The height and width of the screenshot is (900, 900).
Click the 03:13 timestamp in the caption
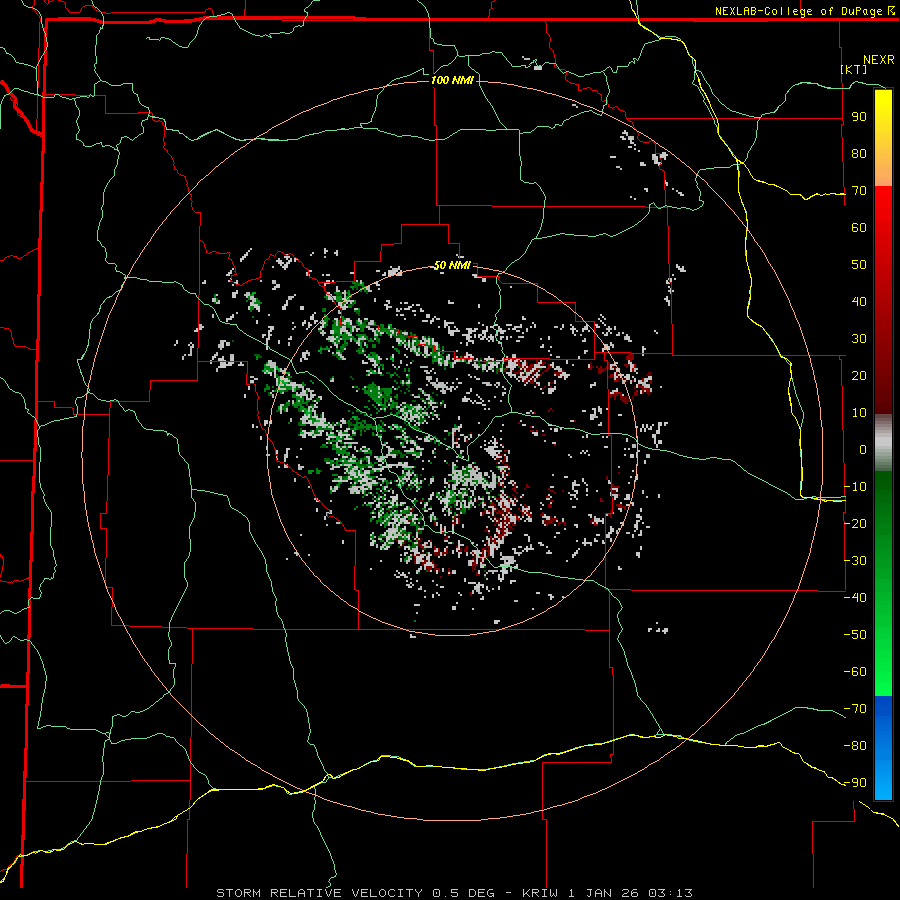point(670,893)
